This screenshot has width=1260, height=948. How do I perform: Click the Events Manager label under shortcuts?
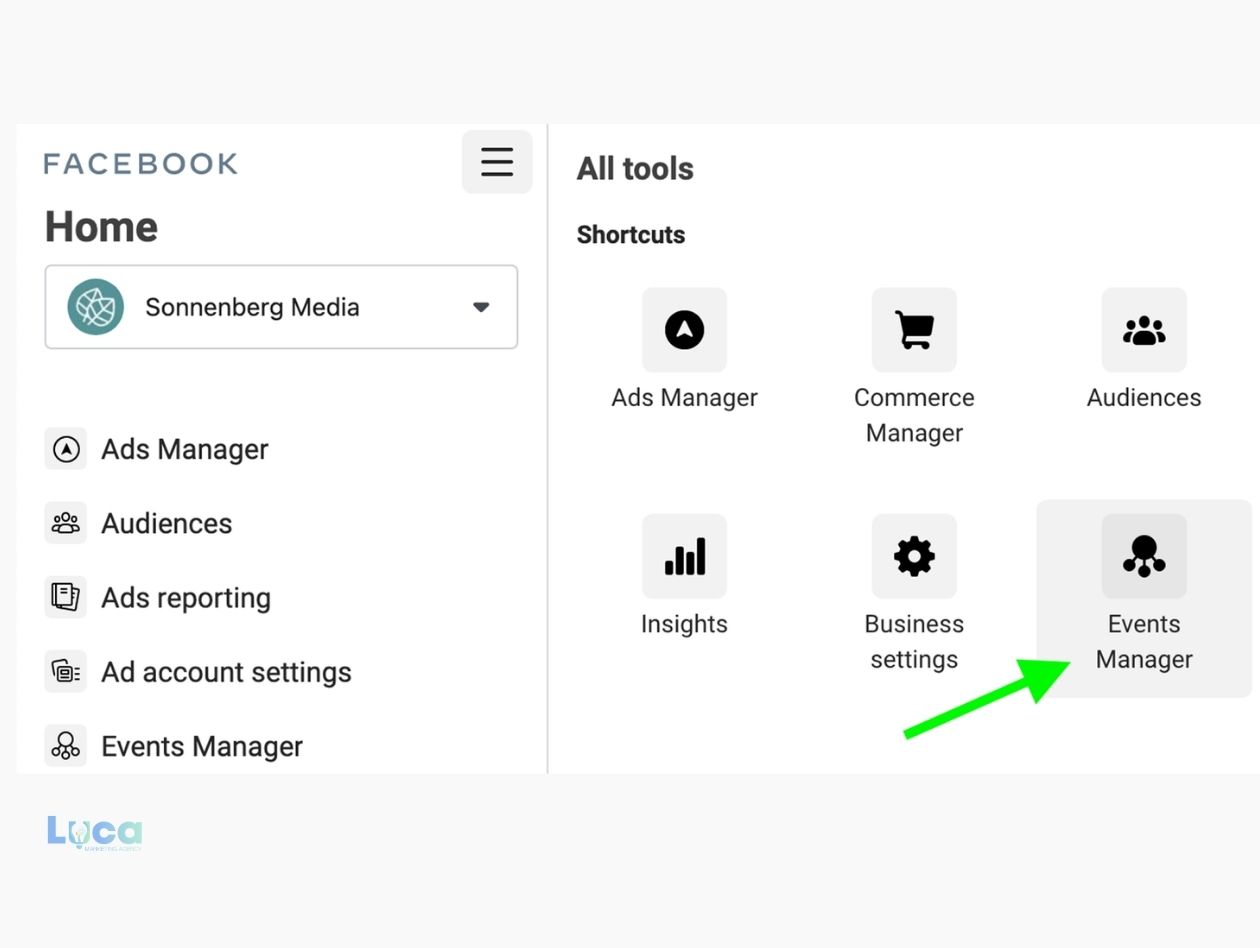pos(1144,641)
